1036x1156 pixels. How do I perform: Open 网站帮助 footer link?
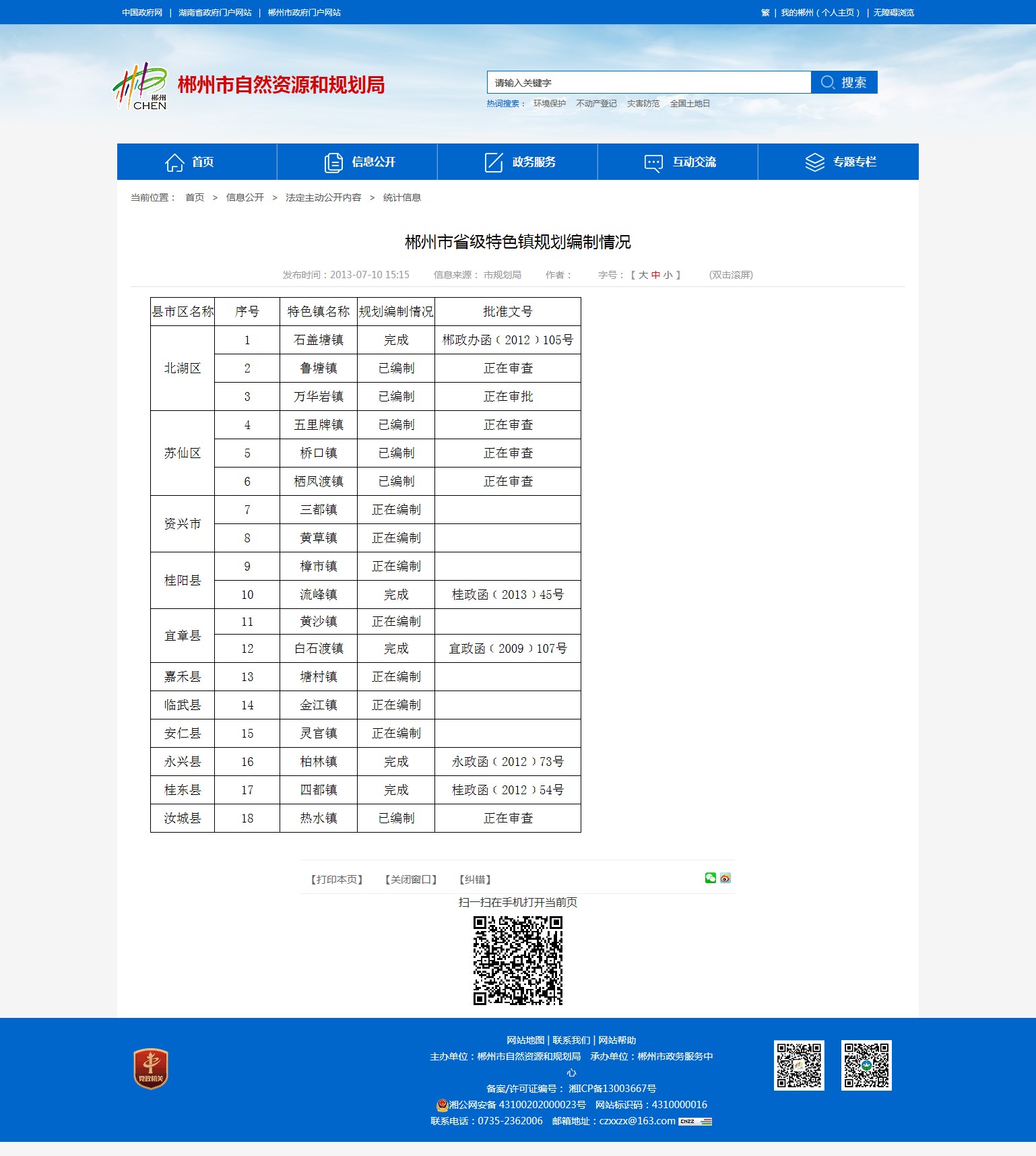point(617,1040)
